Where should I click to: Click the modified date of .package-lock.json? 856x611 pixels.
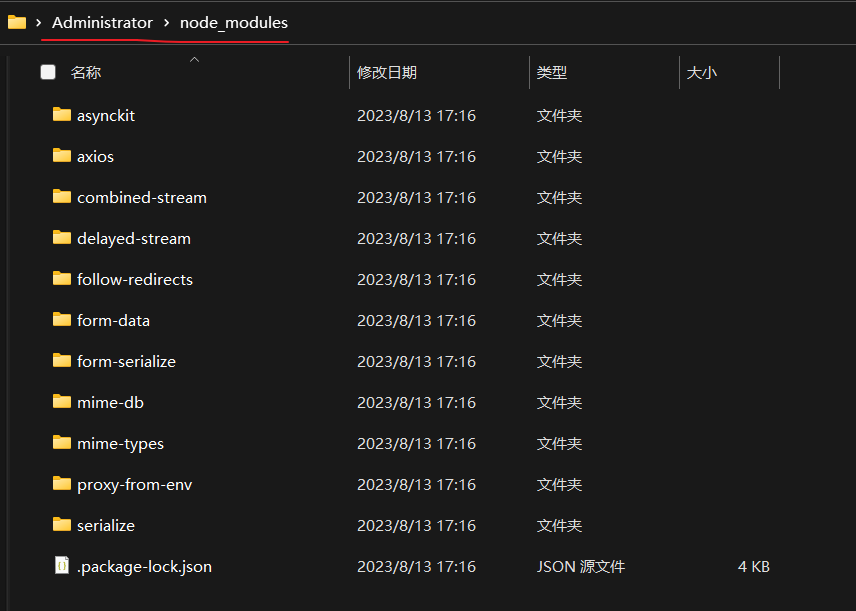point(416,567)
